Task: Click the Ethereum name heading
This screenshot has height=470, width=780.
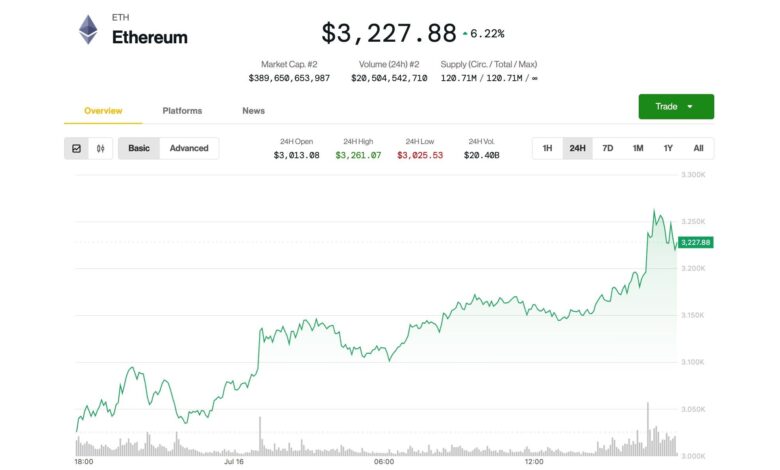Action: tap(149, 37)
